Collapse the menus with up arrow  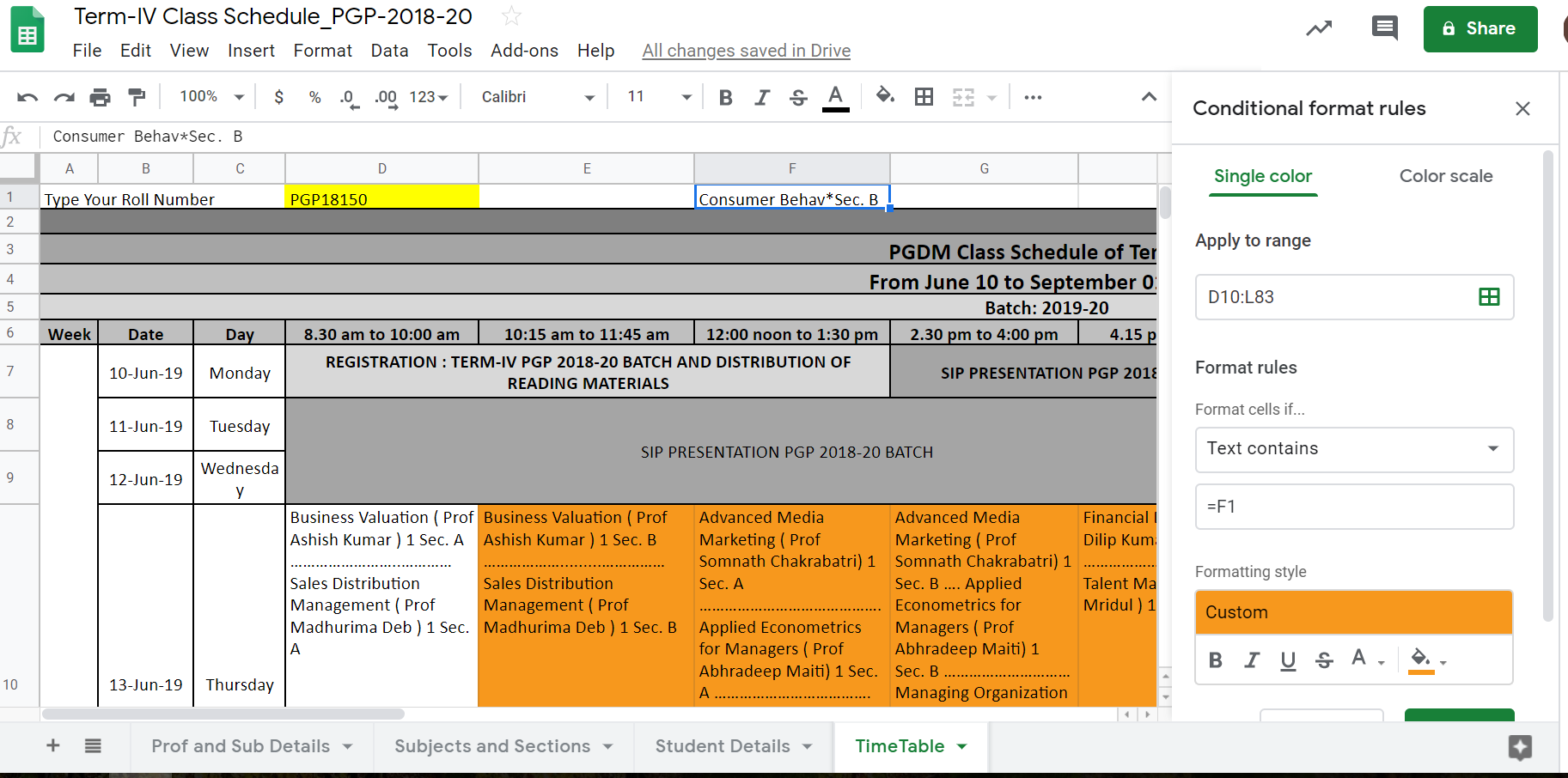point(1149,97)
